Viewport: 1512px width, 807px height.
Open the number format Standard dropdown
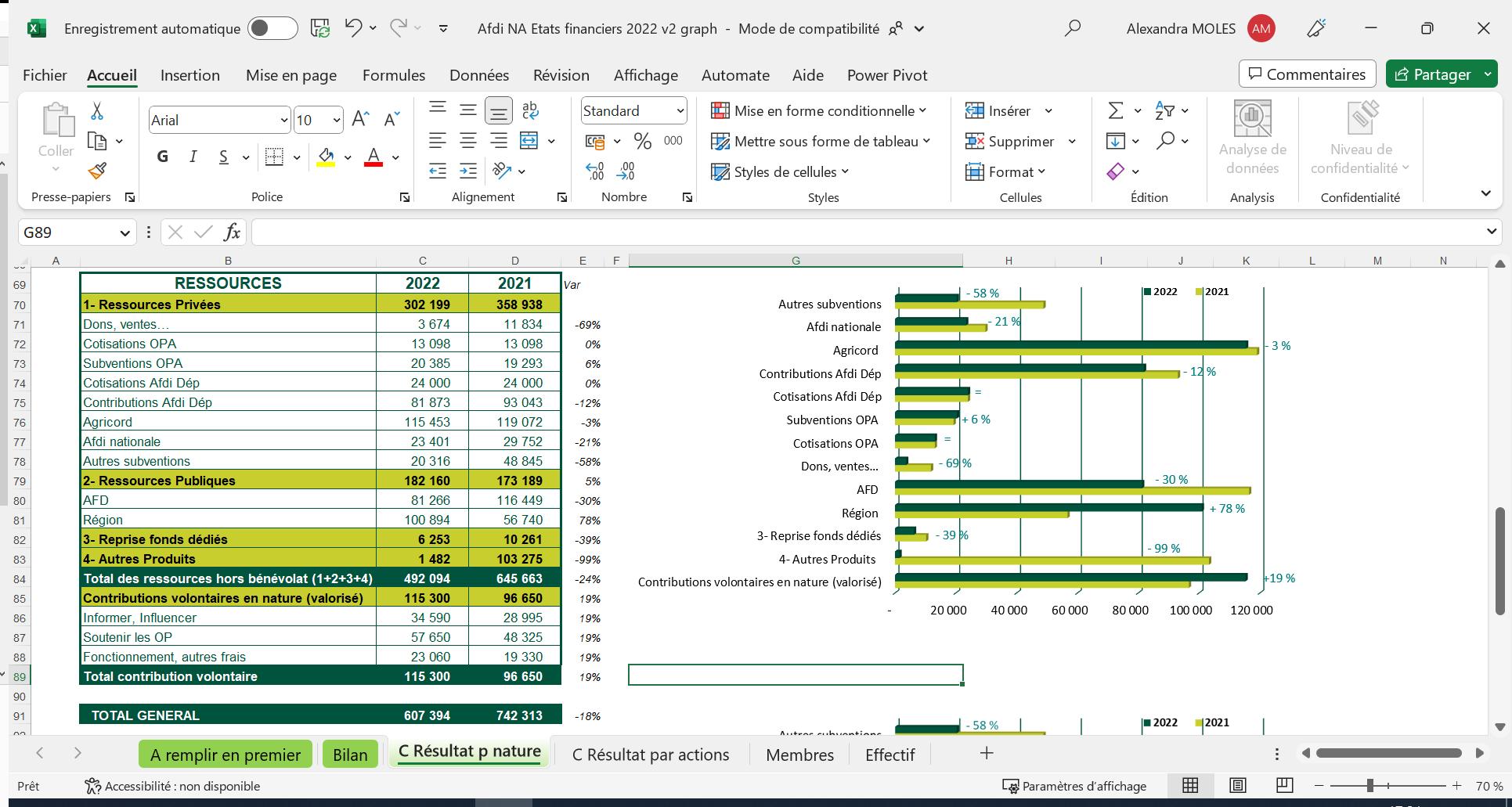point(680,111)
